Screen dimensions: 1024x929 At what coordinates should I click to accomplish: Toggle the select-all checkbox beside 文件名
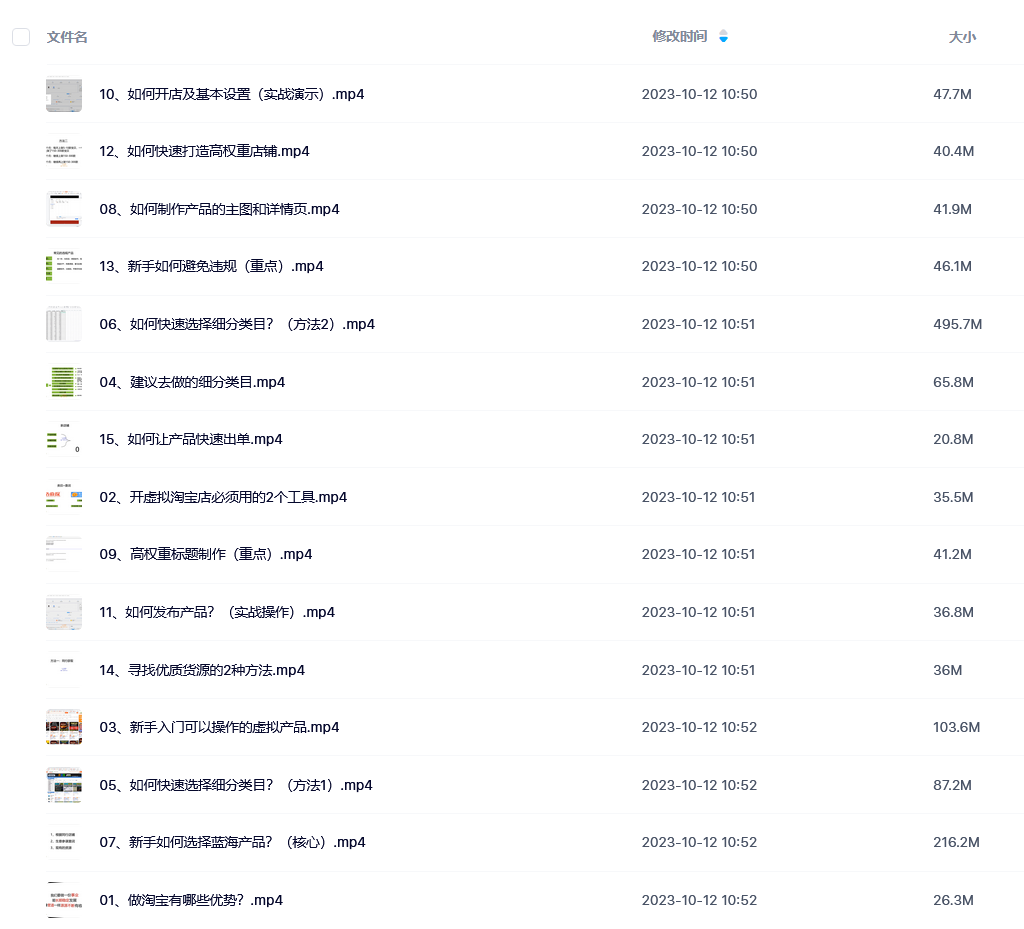point(21,37)
